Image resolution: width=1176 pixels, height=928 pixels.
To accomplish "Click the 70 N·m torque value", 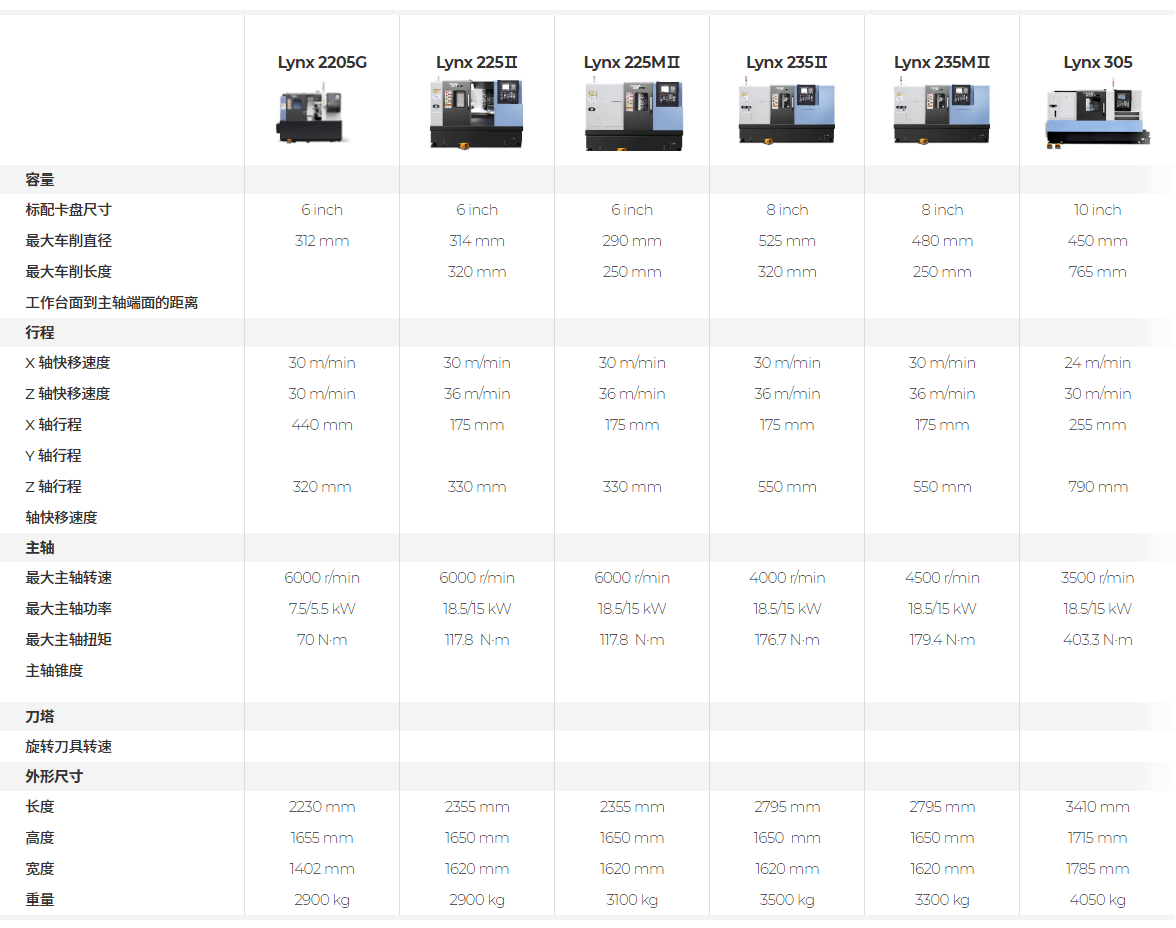I will coord(322,640).
